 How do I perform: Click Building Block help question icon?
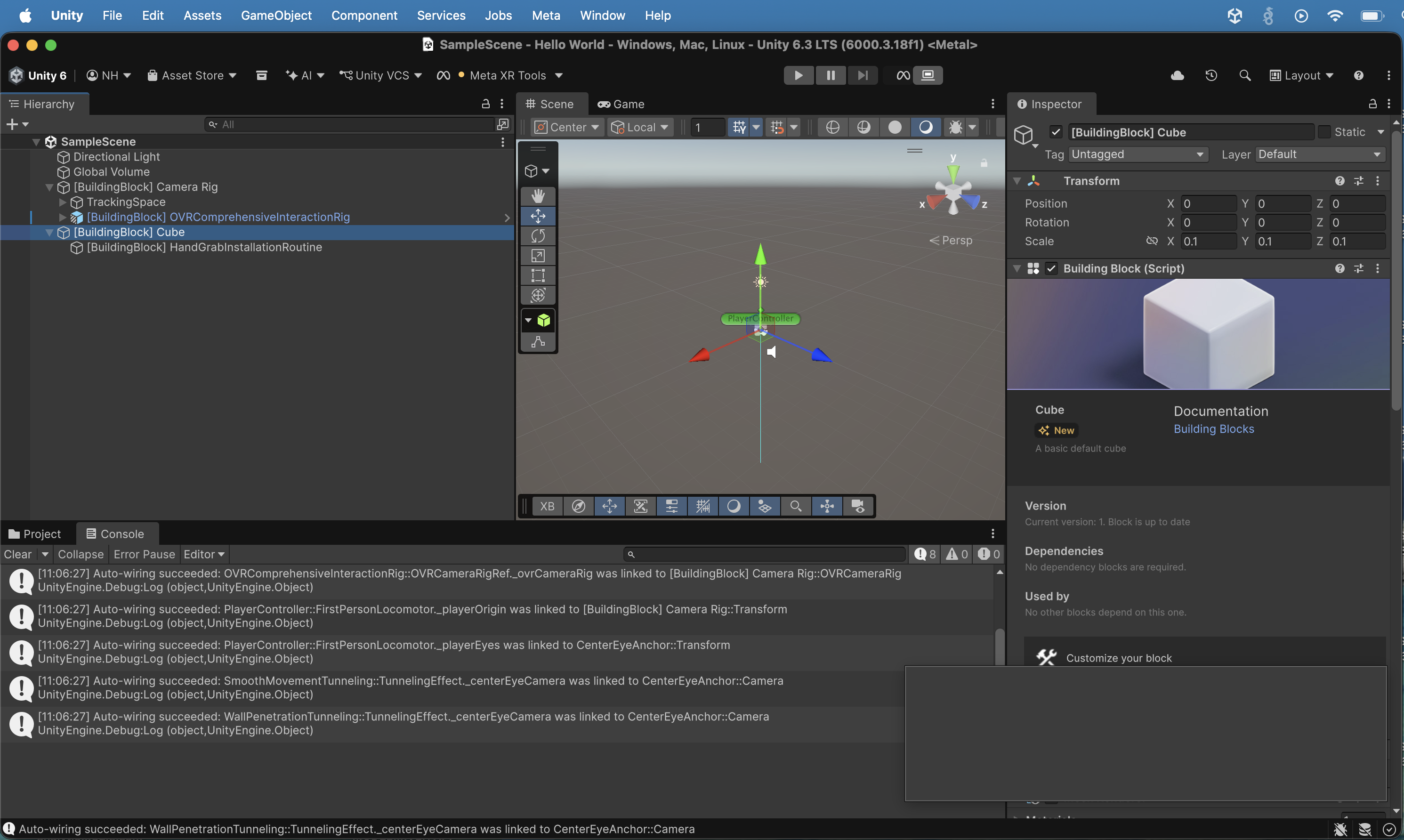(x=1339, y=268)
